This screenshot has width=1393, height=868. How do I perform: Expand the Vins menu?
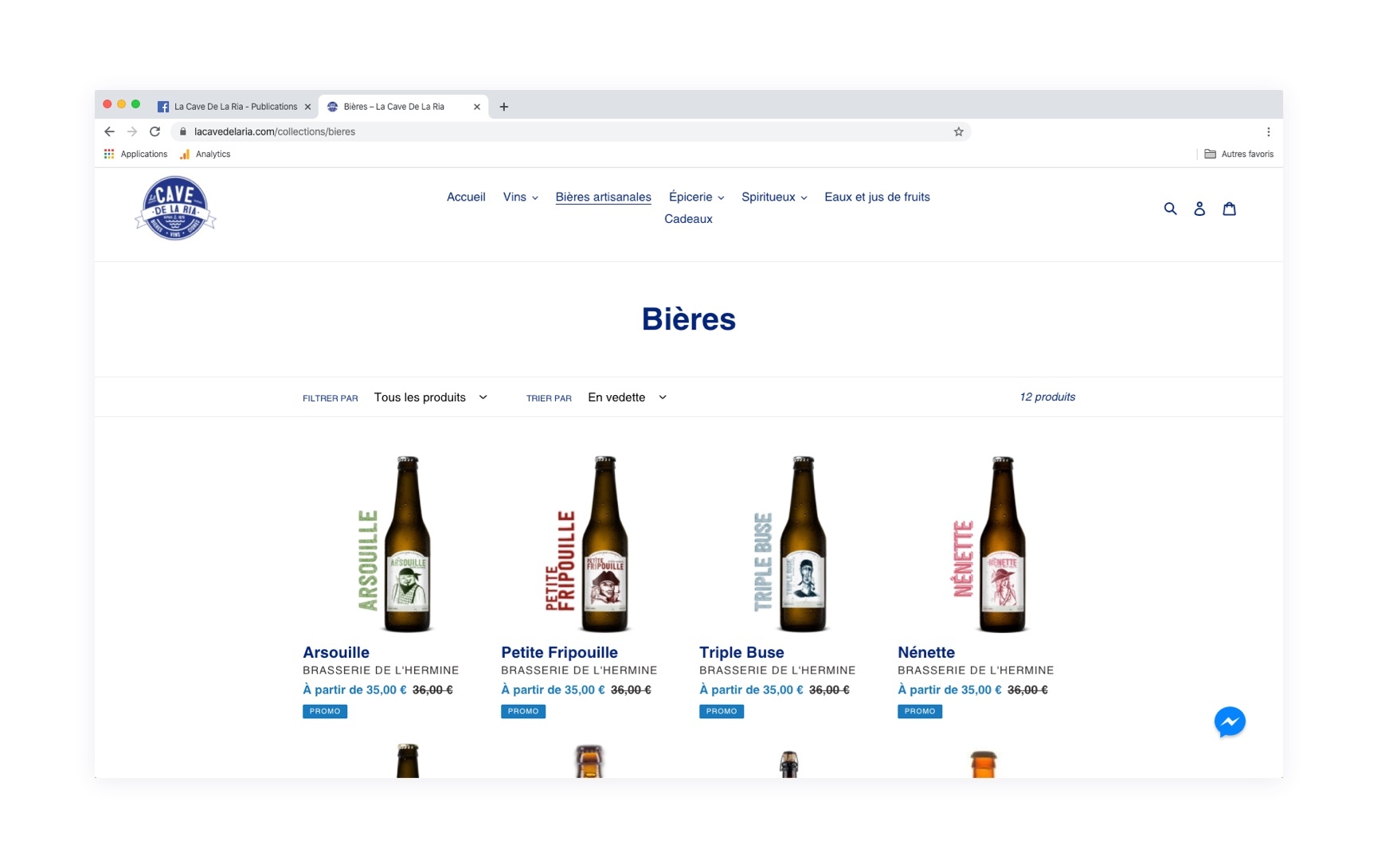520,197
